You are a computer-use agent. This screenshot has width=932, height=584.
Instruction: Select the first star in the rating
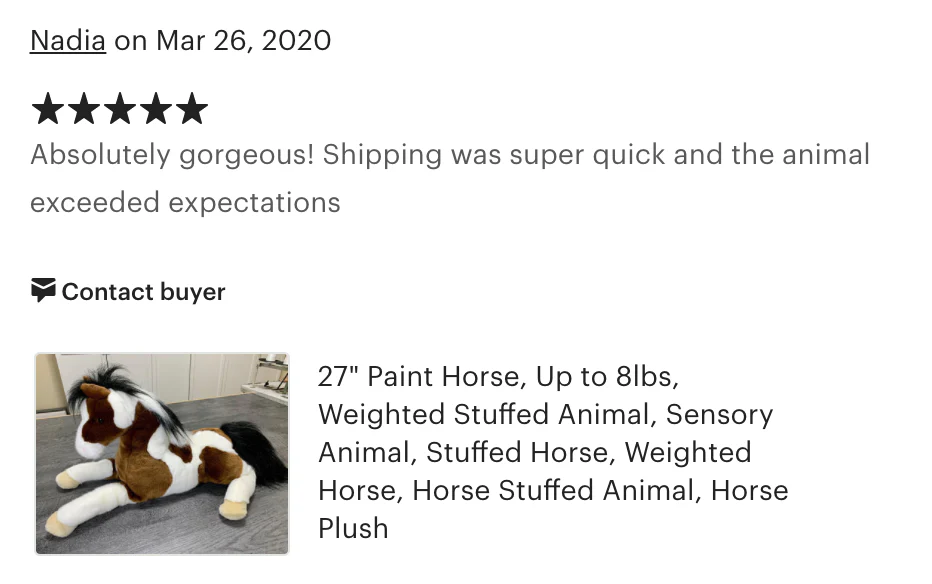coord(47,108)
